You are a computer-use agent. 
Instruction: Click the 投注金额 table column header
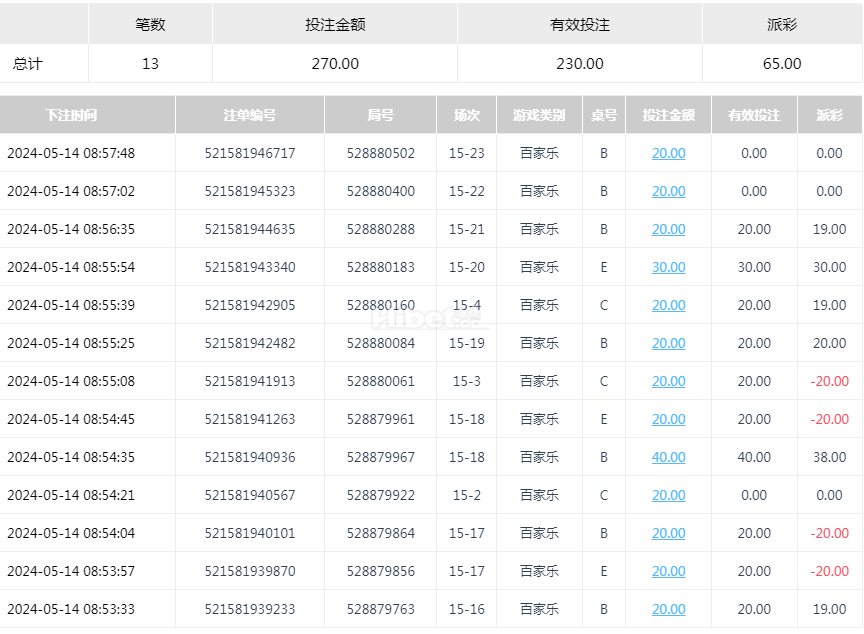pyautogui.click(x=668, y=115)
